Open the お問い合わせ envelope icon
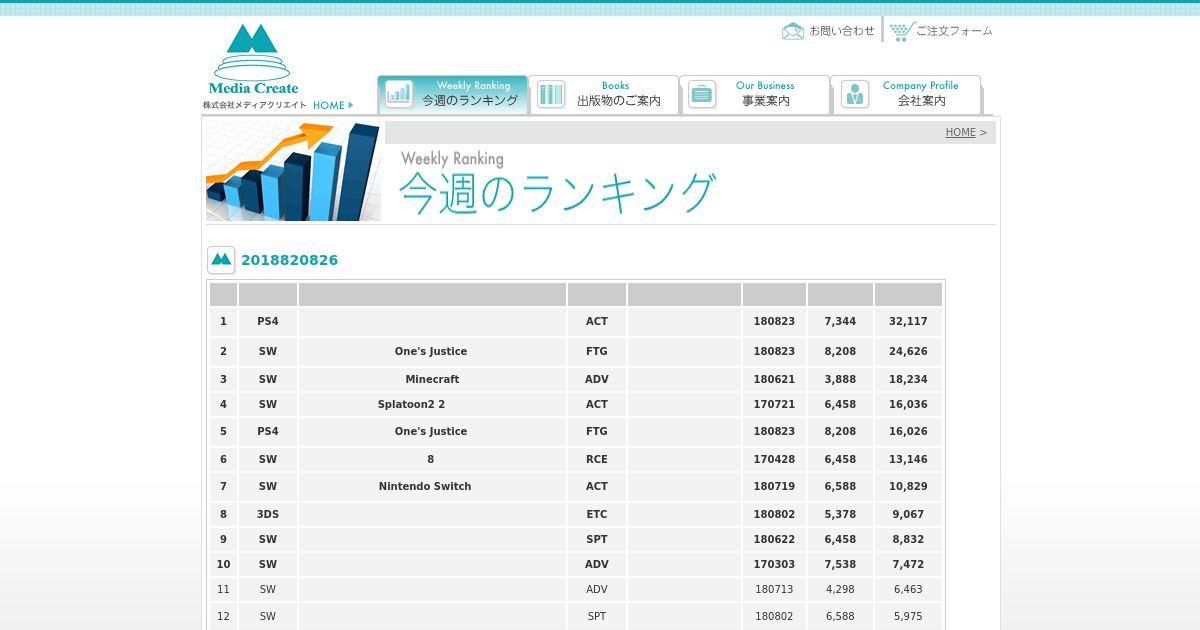The width and height of the screenshot is (1200, 630). [x=793, y=31]
